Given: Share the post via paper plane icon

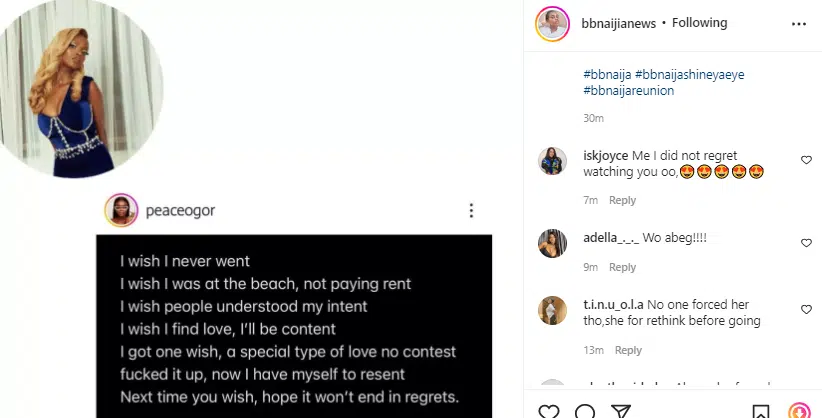Looking at the screenshot, I should click(621, 412).
